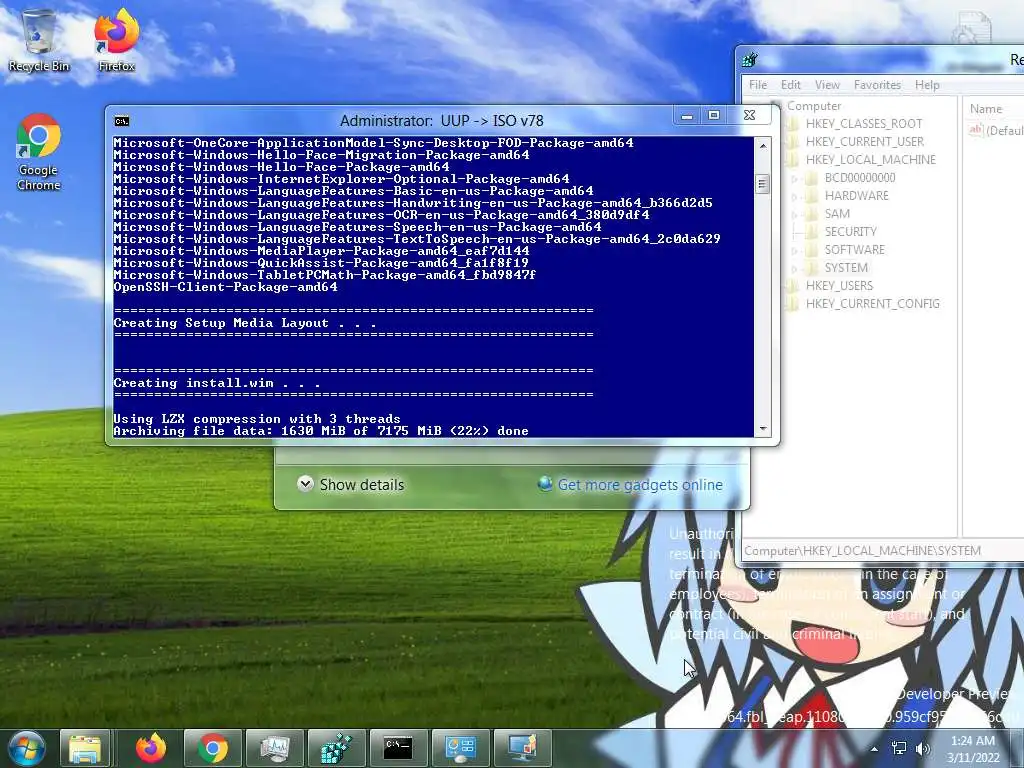Click the OpenSSH-Client-Package-amd64 console line
Image resolution: width=1024 pixels, height=768 pixels.
coord(225,287)
